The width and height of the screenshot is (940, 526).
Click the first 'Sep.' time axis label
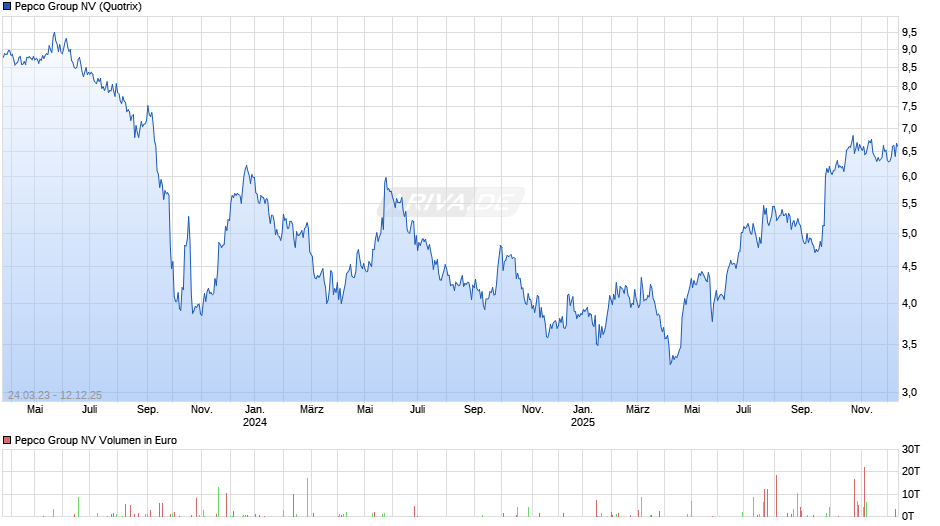point(148,410)
